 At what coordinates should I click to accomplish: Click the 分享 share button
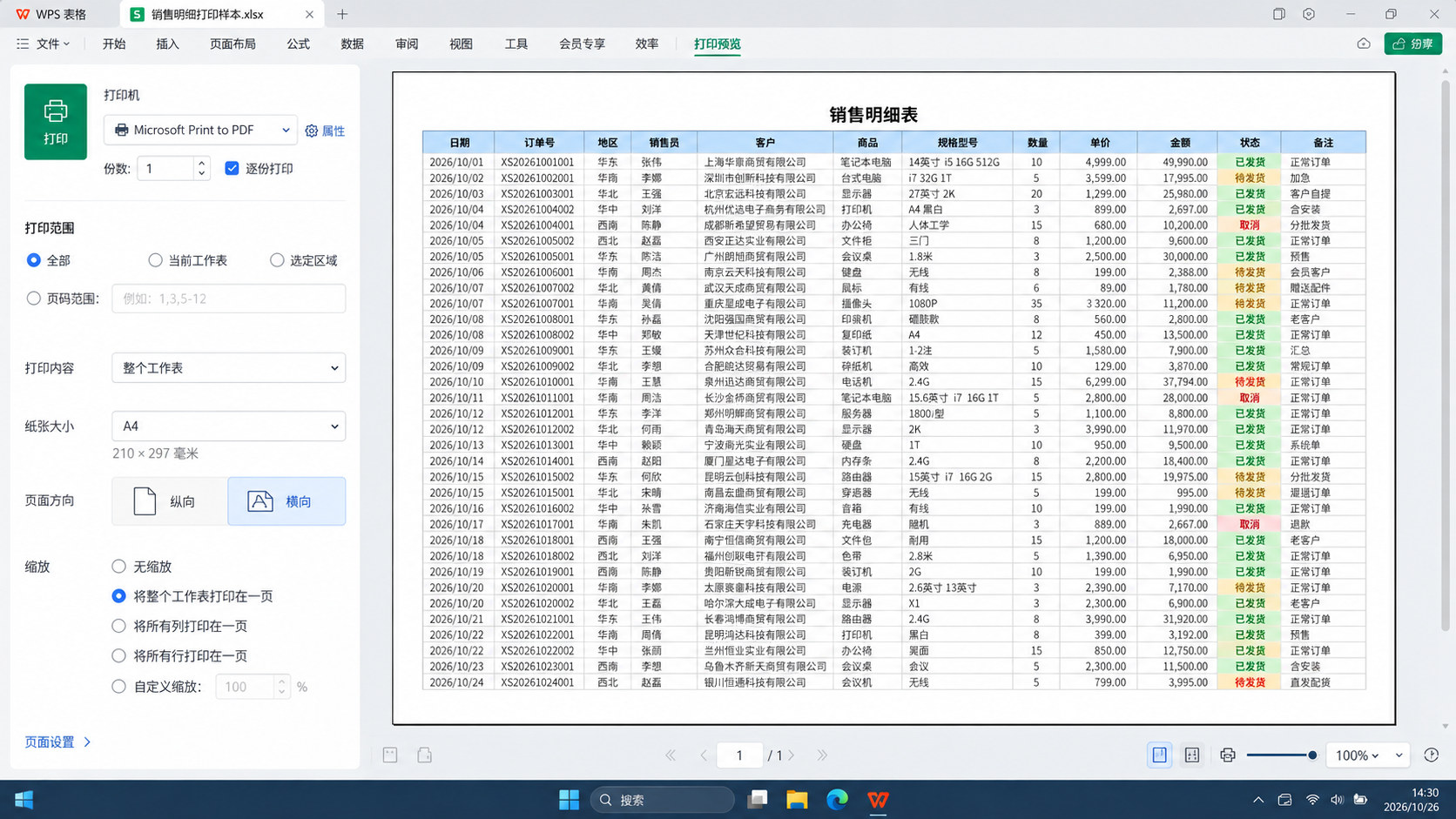pos(1413,44)
